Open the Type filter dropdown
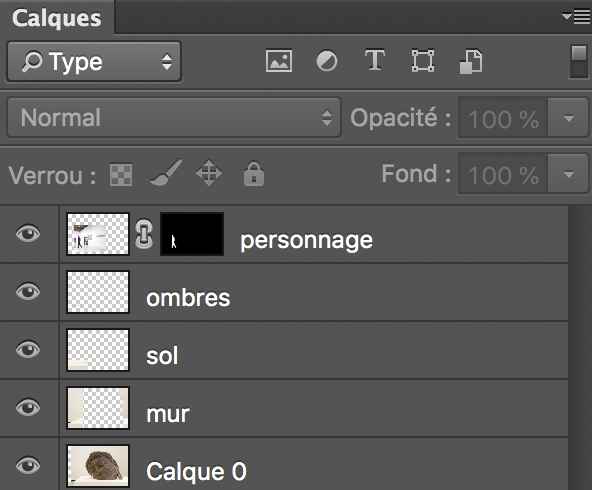592x490 pixels. tap(94, 62)
